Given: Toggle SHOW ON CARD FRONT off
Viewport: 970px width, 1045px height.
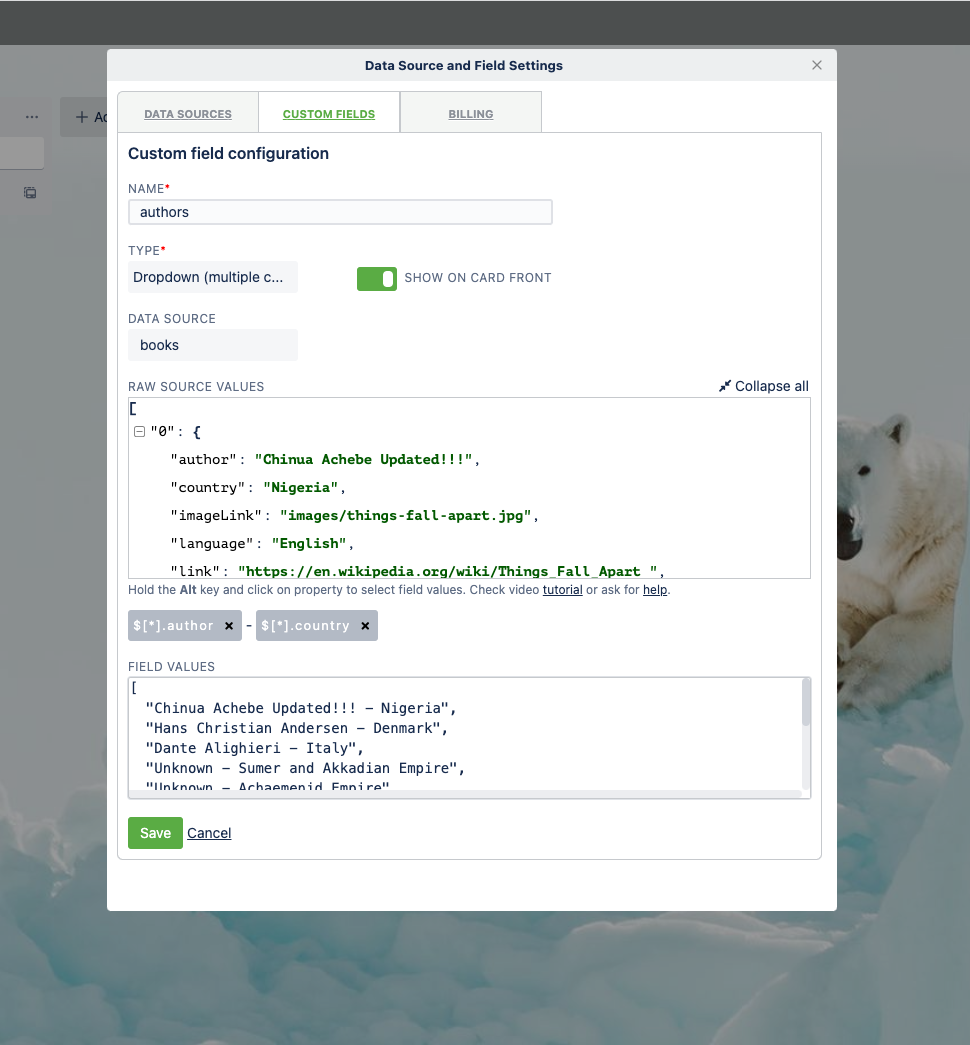Looking at the screenshot, I should tap(377, 278).
